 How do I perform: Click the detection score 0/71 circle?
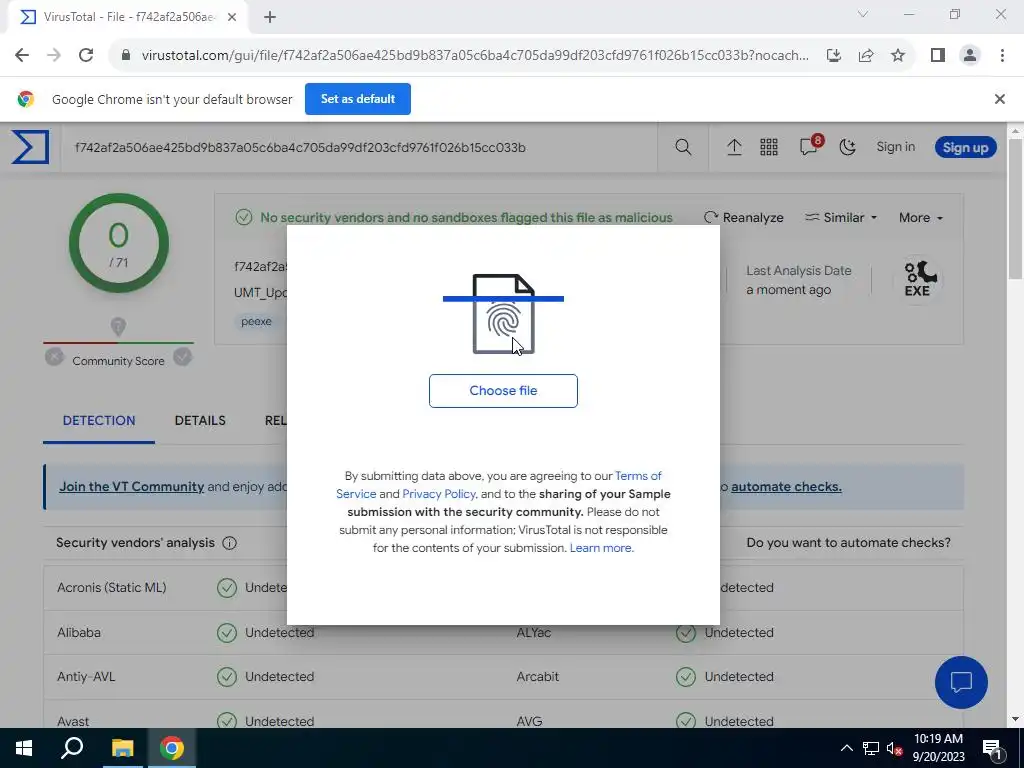[x=119, y=243]
